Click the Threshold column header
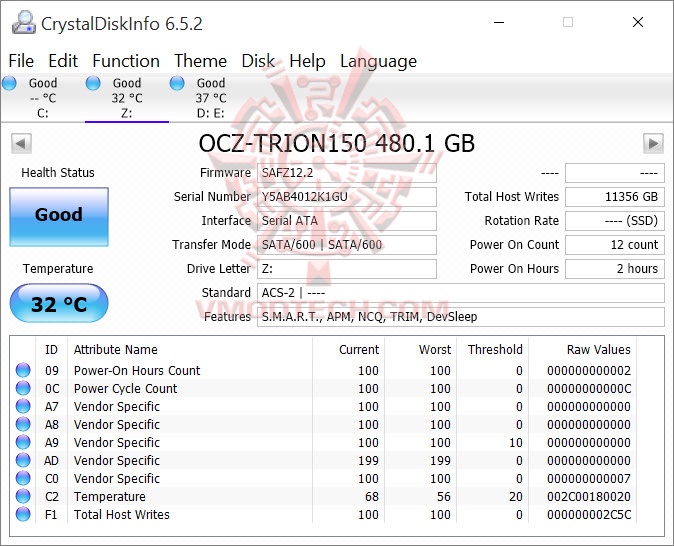 pyautogui.click(x=493, y=350)
